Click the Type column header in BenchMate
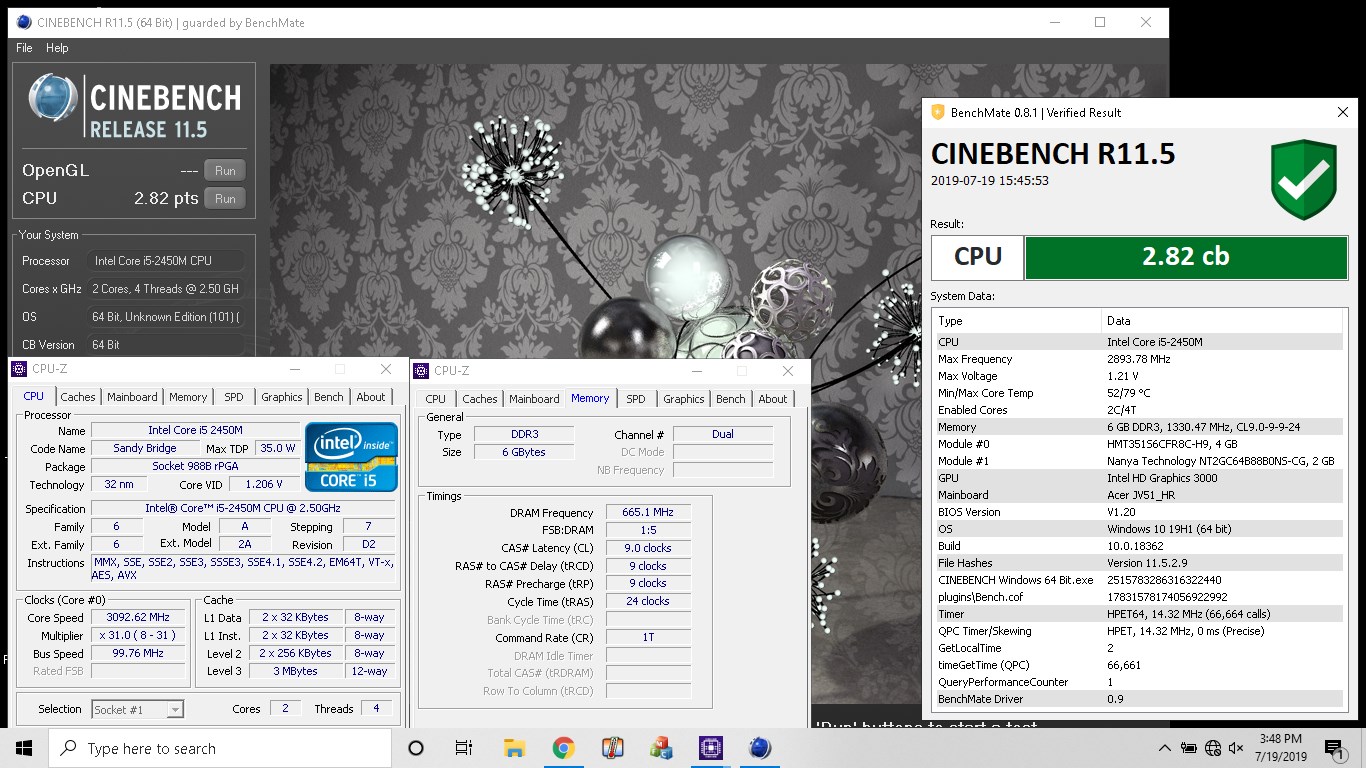This screenshot has width=1366, height=768. click(x=1017, y=321)
